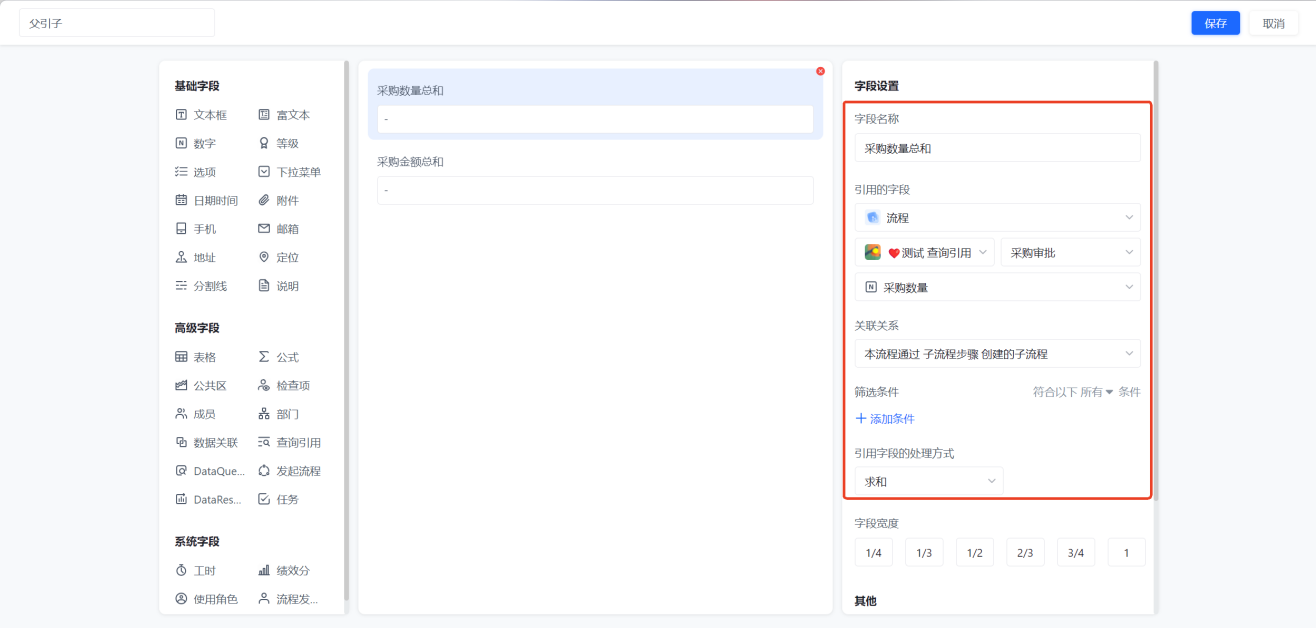
Task: Add an 邮箱 email field
Action: [279, 229]
